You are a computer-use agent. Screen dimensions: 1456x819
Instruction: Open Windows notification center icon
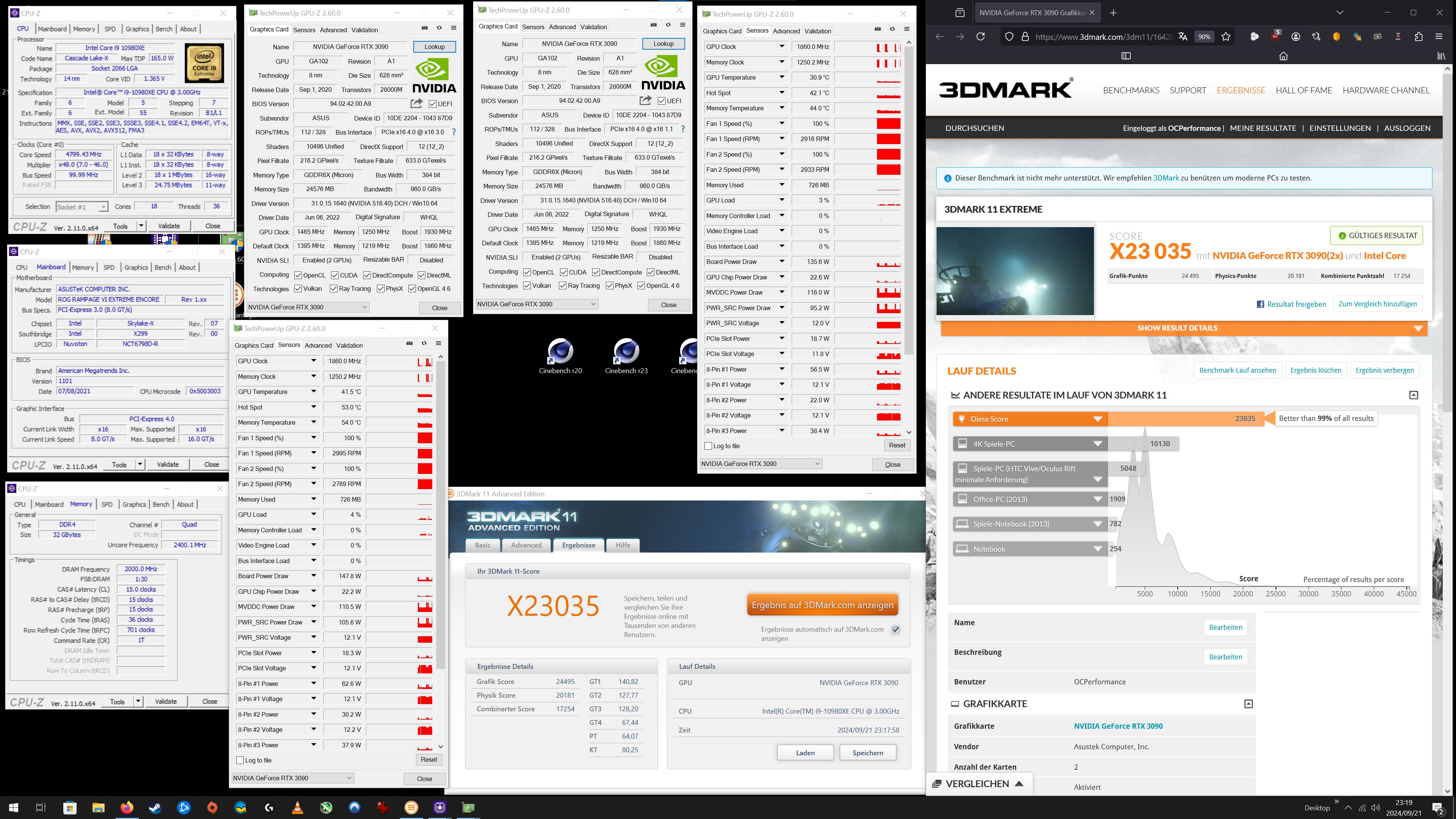point(1438,808)
